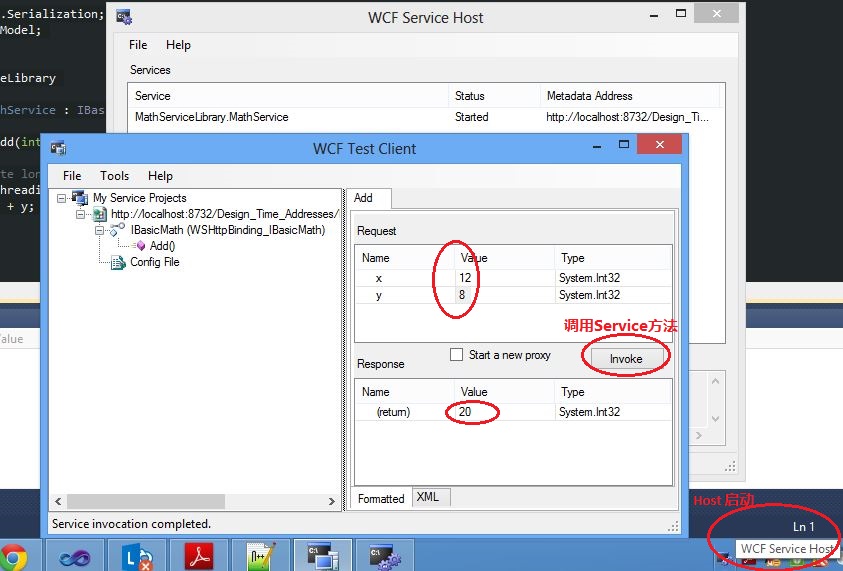Open the Tools menu in WCF Test Client
The height and width of the screenshot is (571, 843).
click(x=115, y=176)
